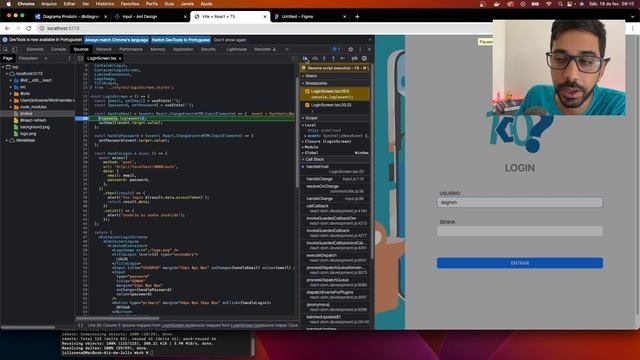Click the Apple menu logo

click(8, 4)
